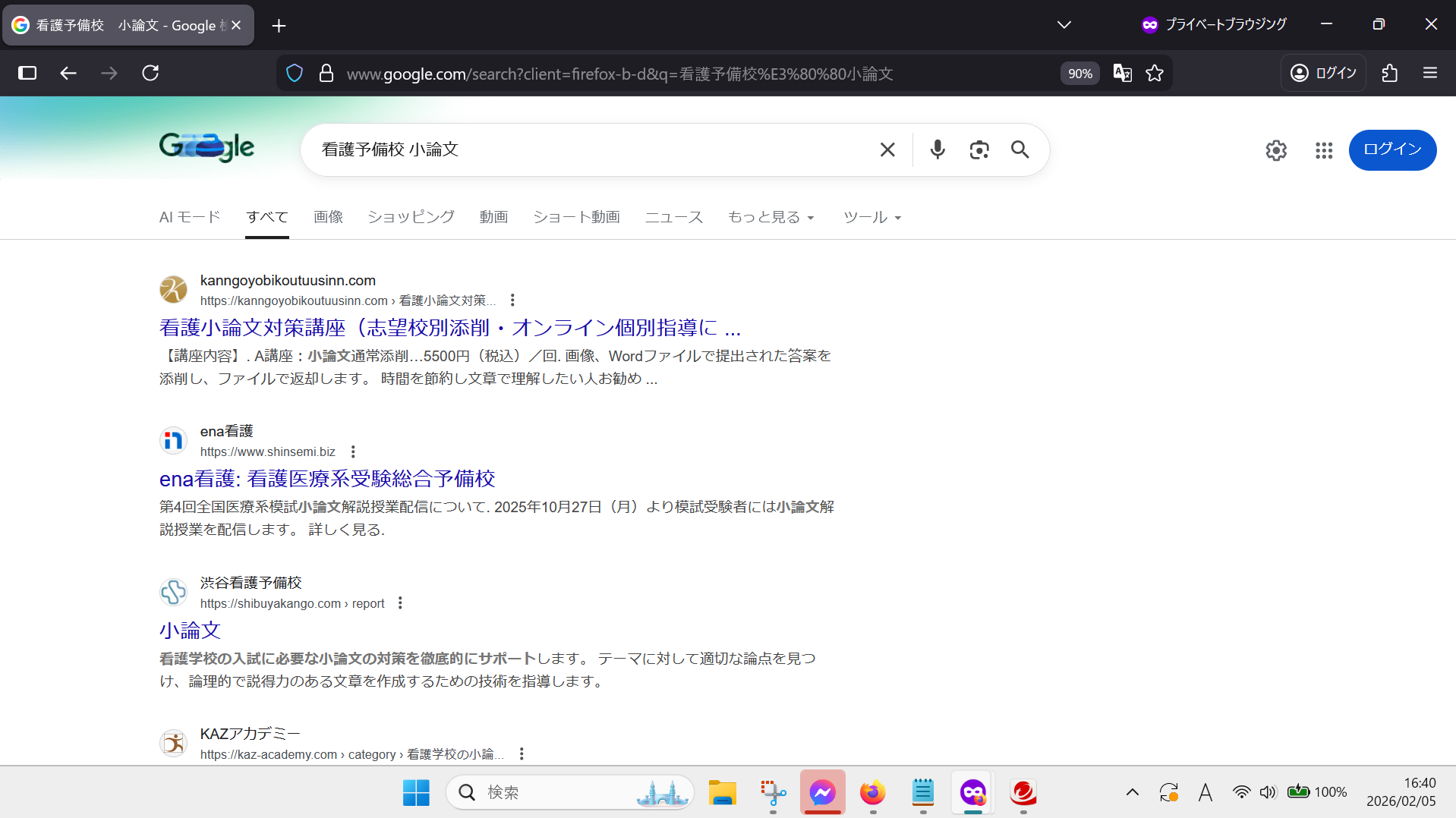Open File Explorer from taskbar
This screenshot has height=818, width=1456.
pyautogui.click(x=722, y=793)
